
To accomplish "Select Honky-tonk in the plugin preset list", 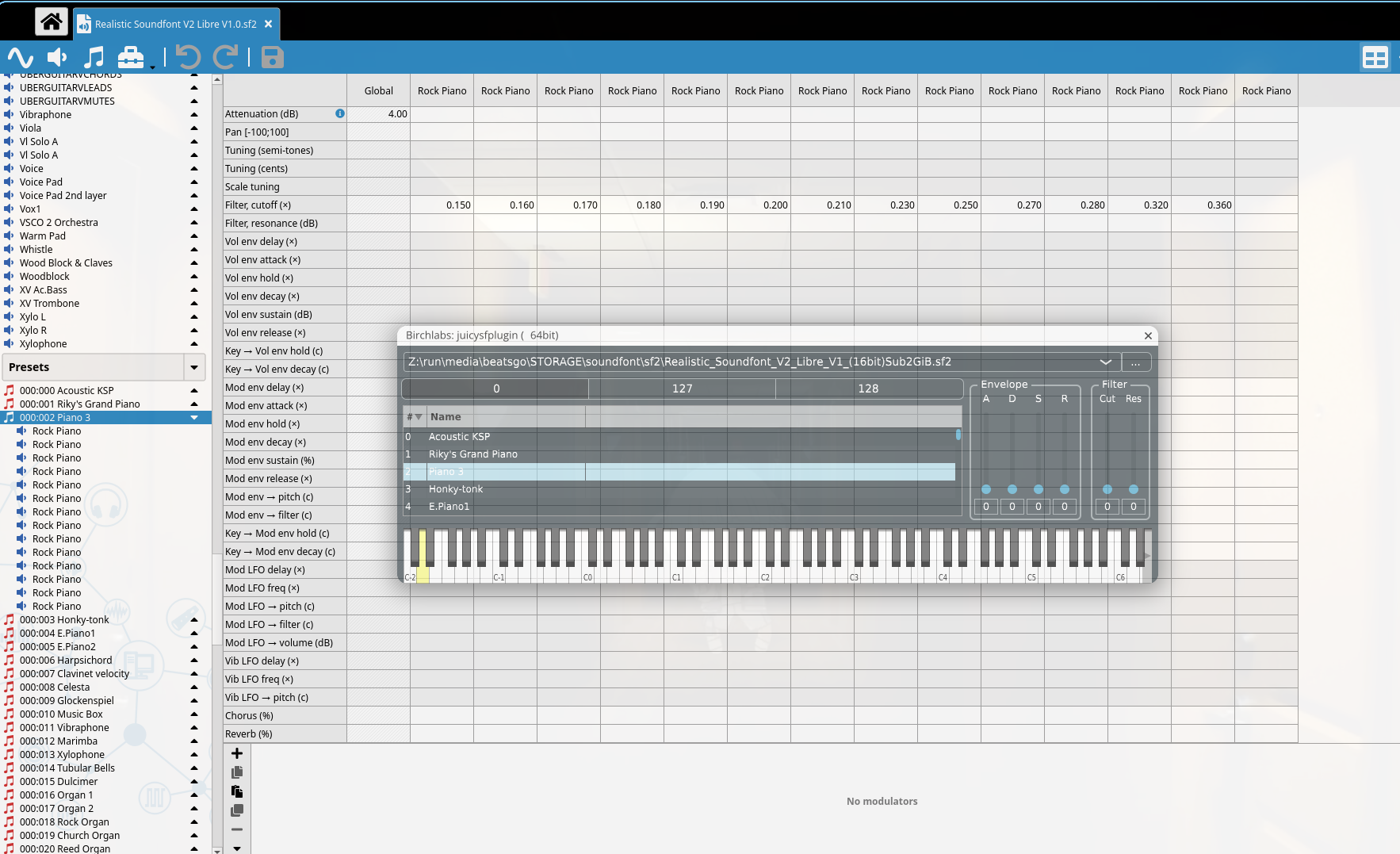I will point(456,489).
